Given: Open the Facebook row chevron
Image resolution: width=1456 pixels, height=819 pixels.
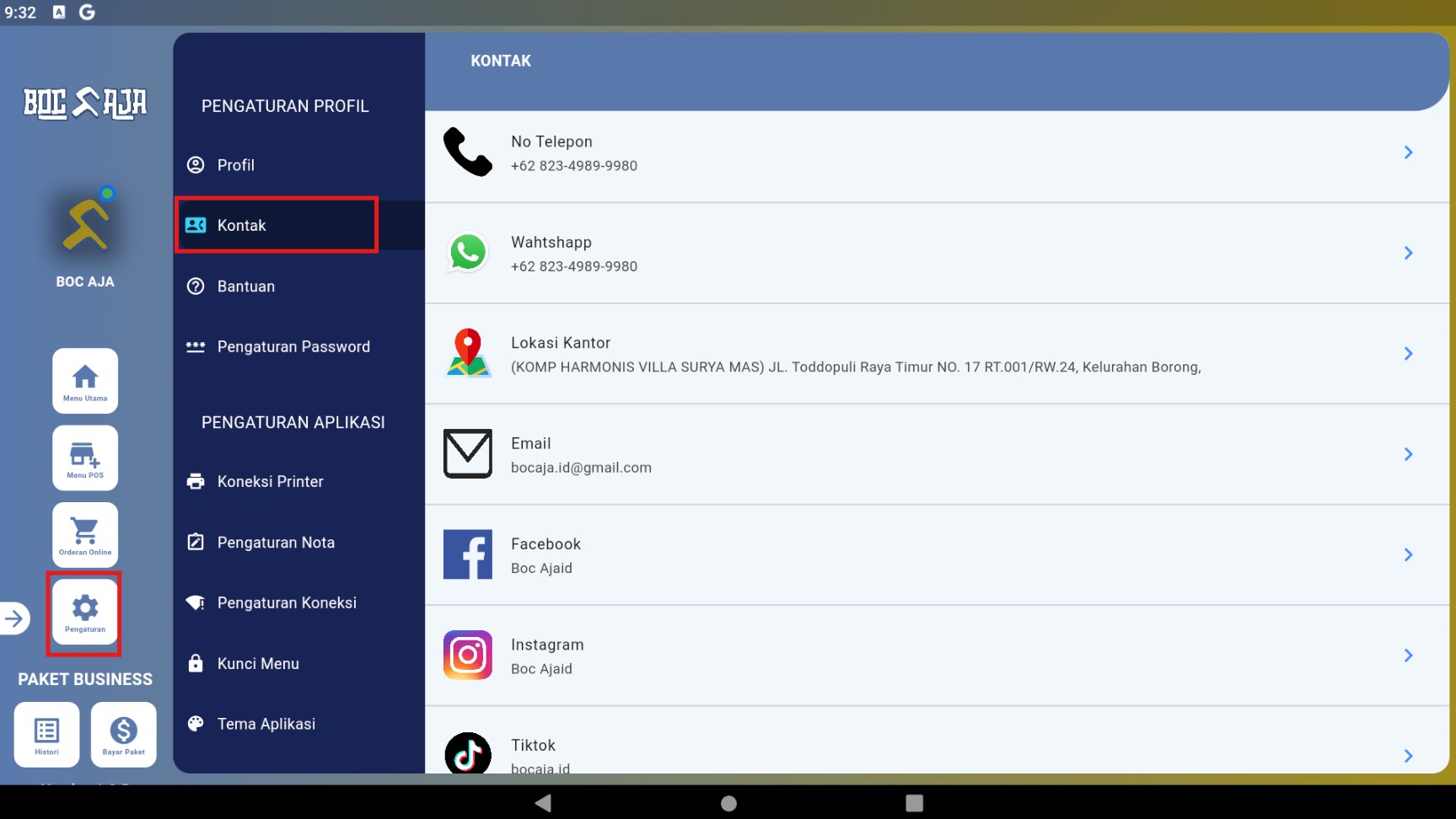Looking at the screenshot, I should pyautogui.click(x=1408, y=554).
